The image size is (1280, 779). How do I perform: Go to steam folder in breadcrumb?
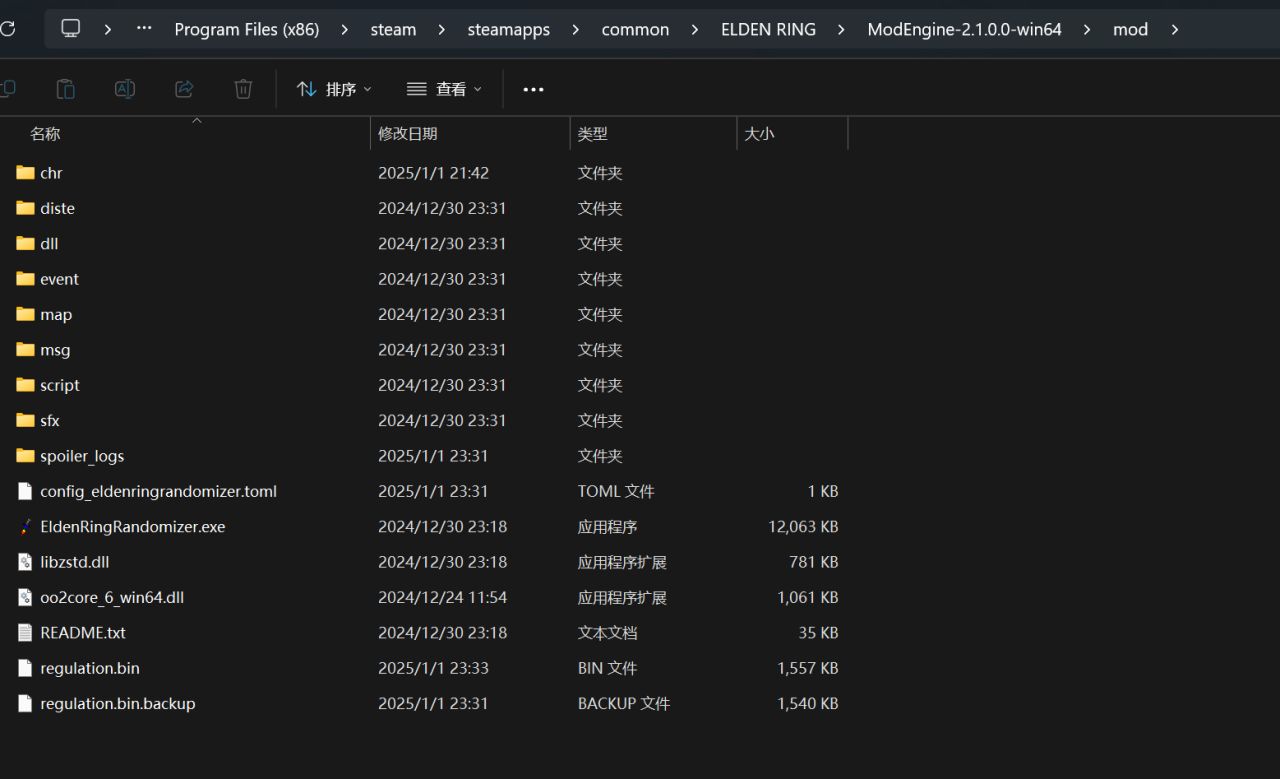393,29
